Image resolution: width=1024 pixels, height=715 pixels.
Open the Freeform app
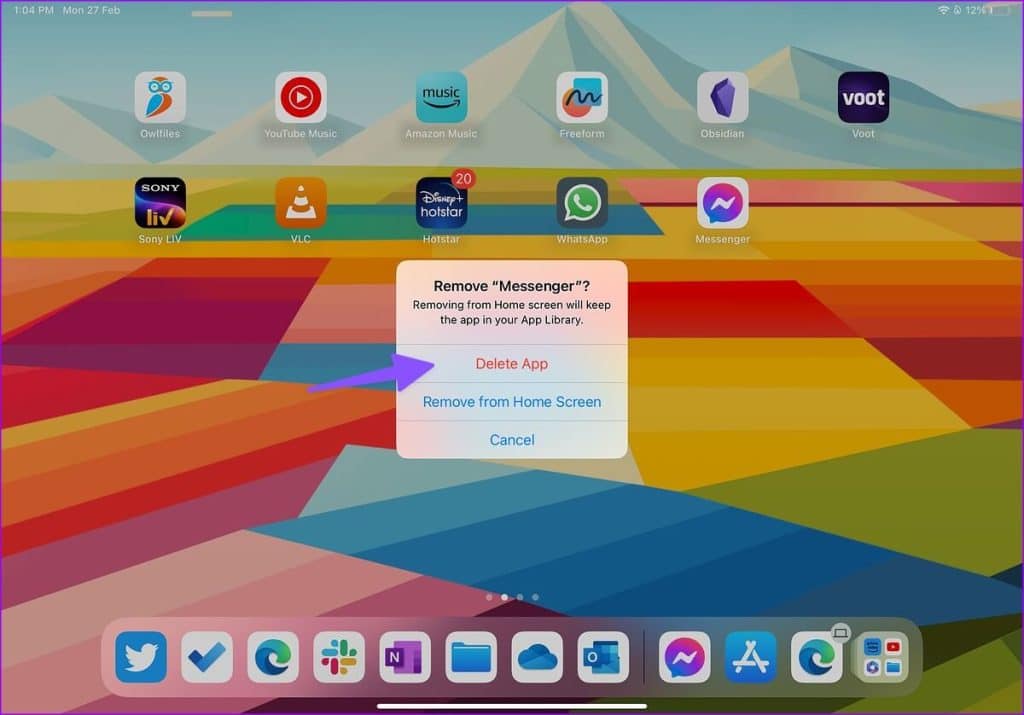[x=581, y=96]
